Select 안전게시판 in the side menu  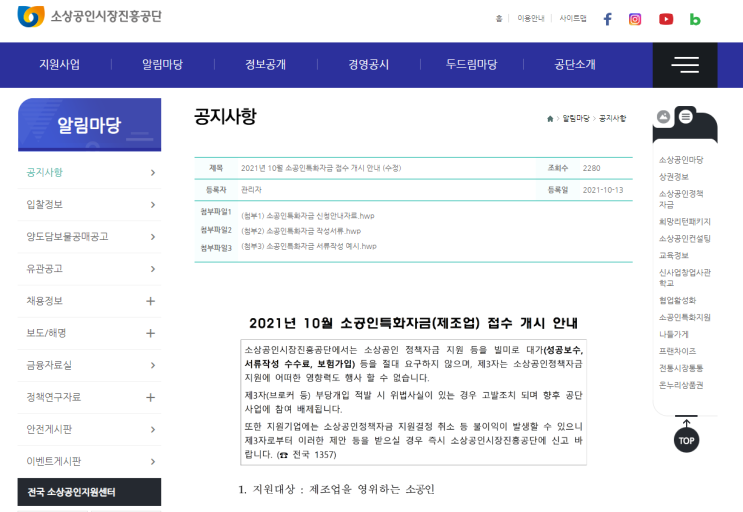pos(49,430)
